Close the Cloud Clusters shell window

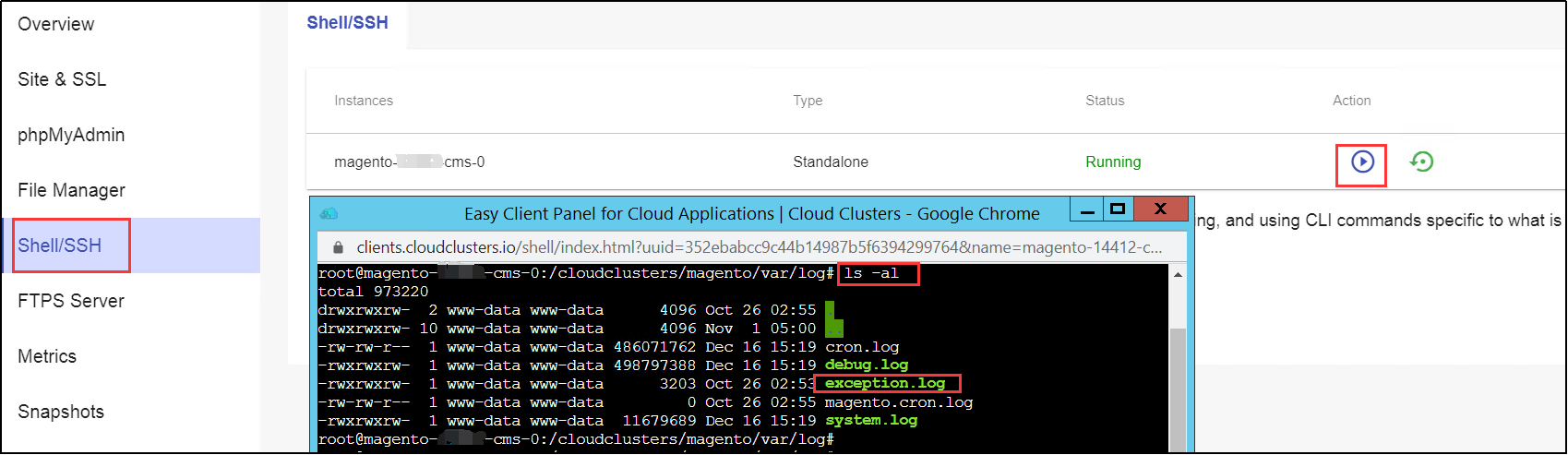1161,210
